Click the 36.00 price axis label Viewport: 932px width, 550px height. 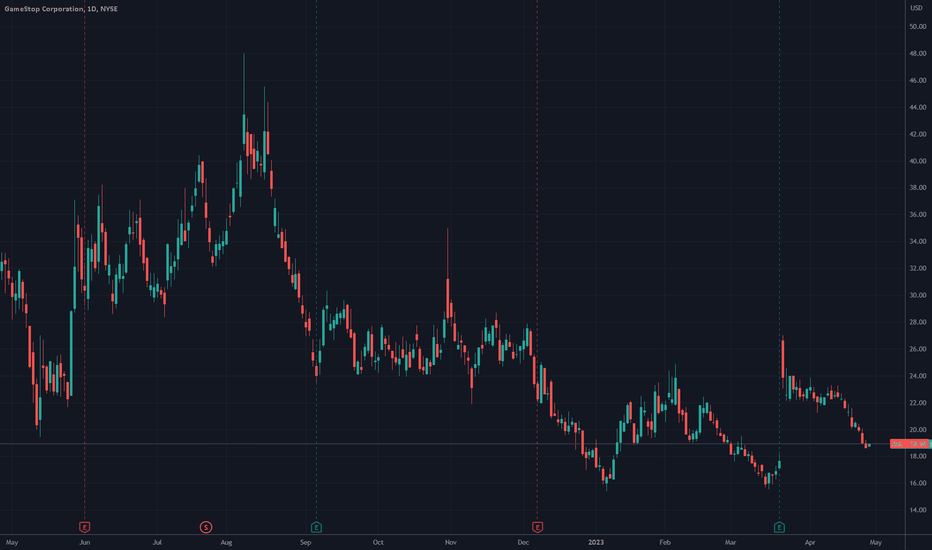click(917, 214)
